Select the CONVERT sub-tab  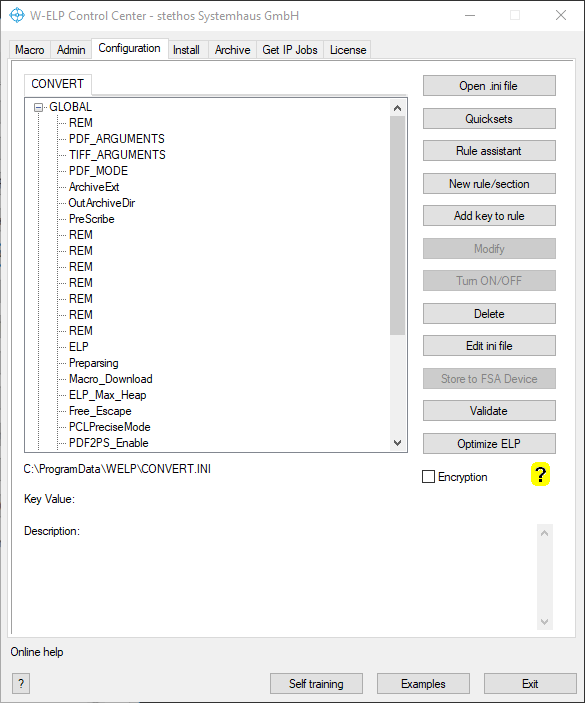[x=57, y=84]
